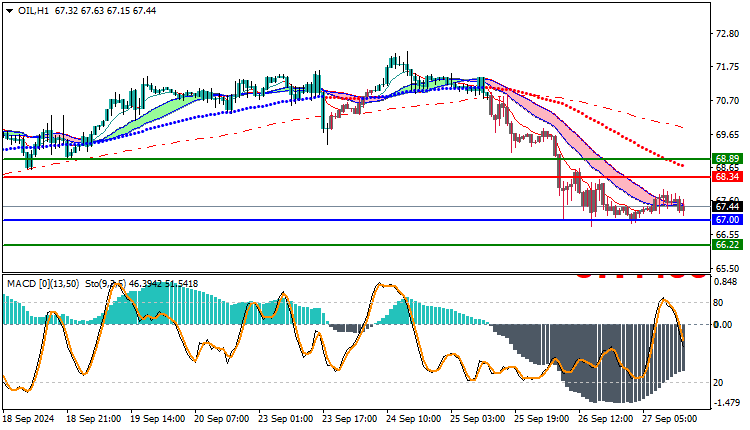Viewport: 750px width, 430px height.
Task: Click the 80 stochastic level label
Action: tap(718, 303)
